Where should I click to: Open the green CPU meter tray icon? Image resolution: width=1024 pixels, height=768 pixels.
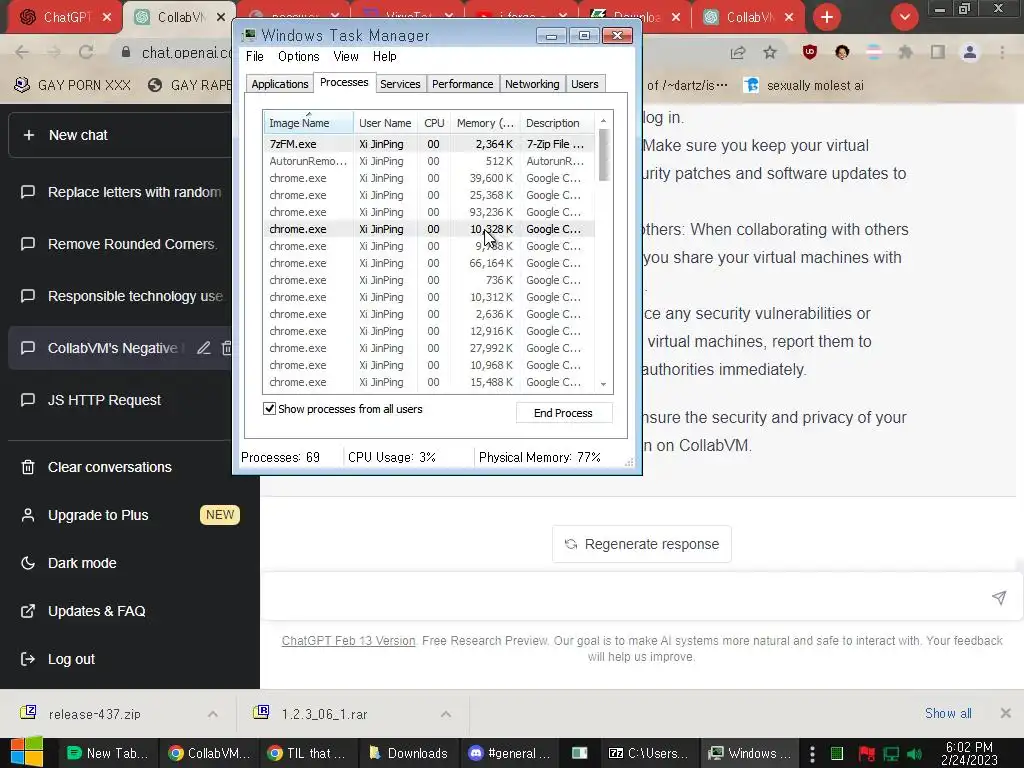point(837,754)
